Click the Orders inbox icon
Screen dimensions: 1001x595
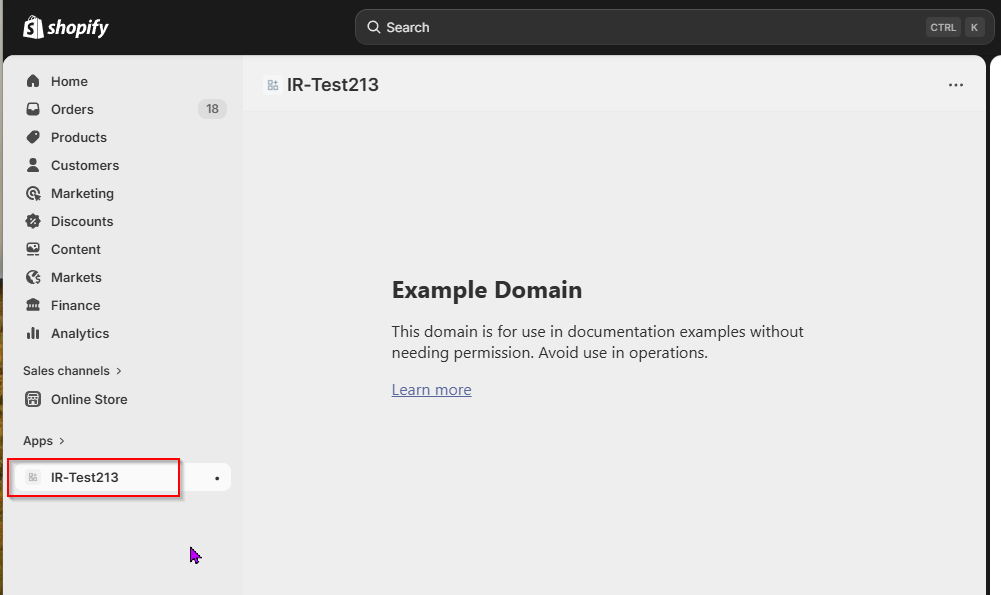tap(33, 109)
